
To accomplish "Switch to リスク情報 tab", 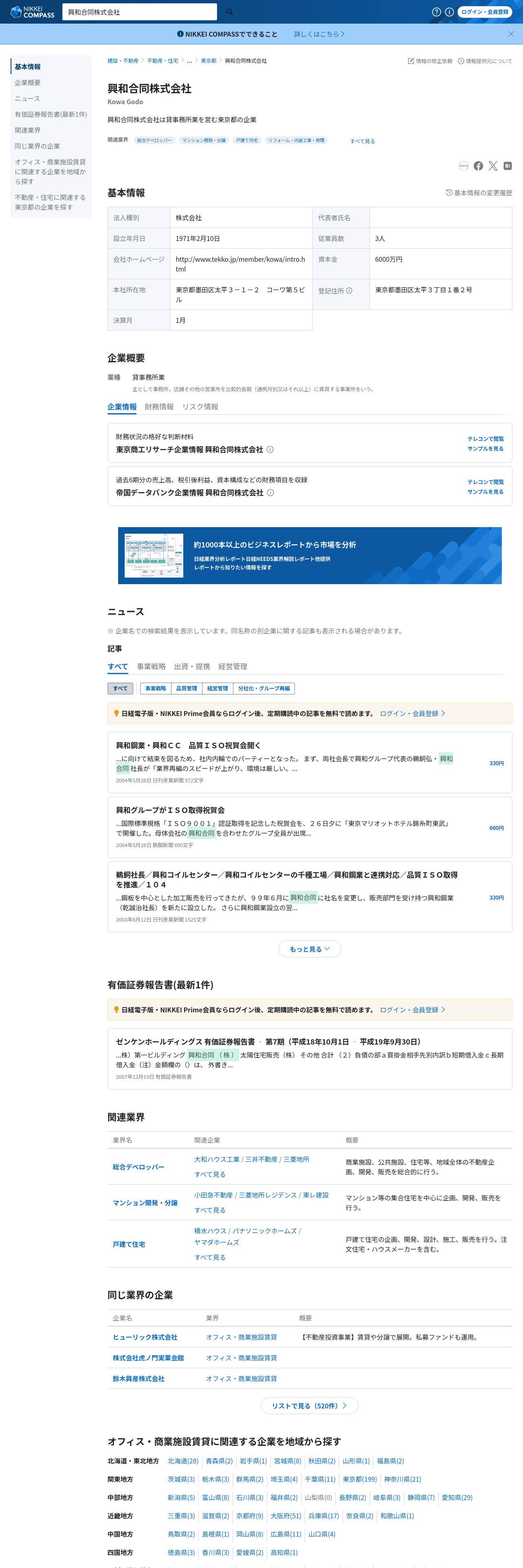I will coord(200,407).
